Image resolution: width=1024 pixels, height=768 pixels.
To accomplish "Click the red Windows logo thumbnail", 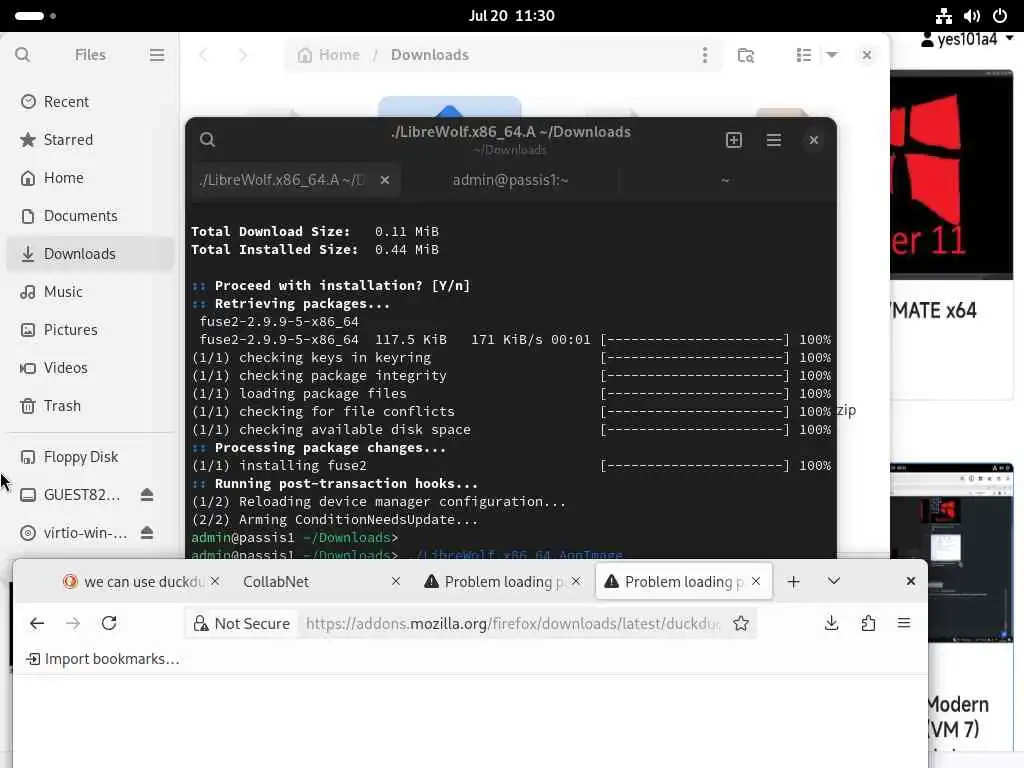I will tap(952, 175).
